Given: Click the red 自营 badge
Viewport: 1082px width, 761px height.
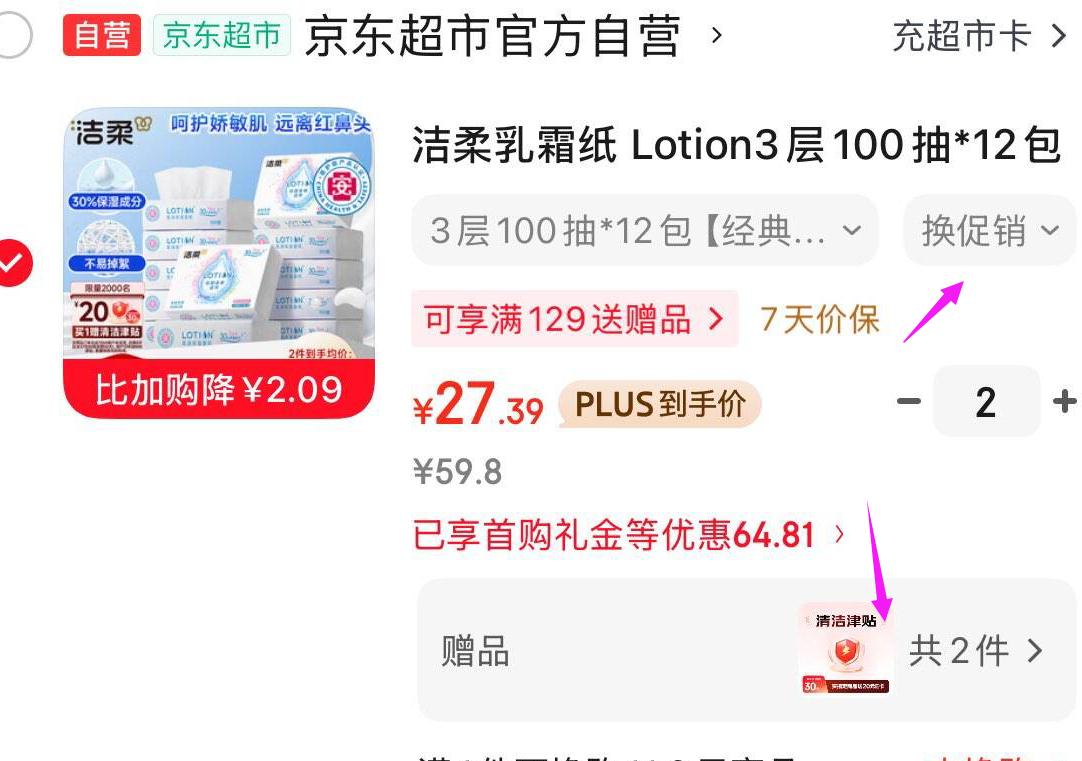Looking at the screenshot, I should 101,35.
